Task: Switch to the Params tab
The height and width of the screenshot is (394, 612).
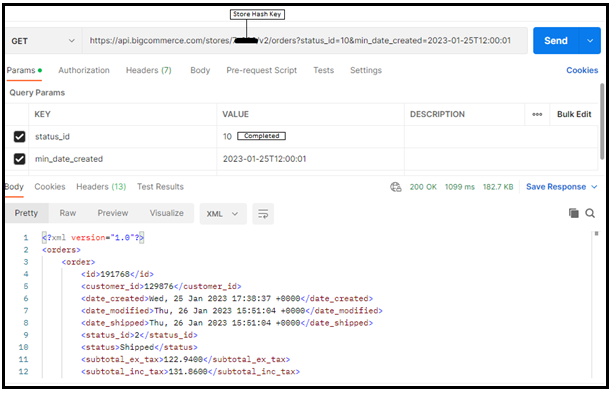Action: [x=24, y=70]
